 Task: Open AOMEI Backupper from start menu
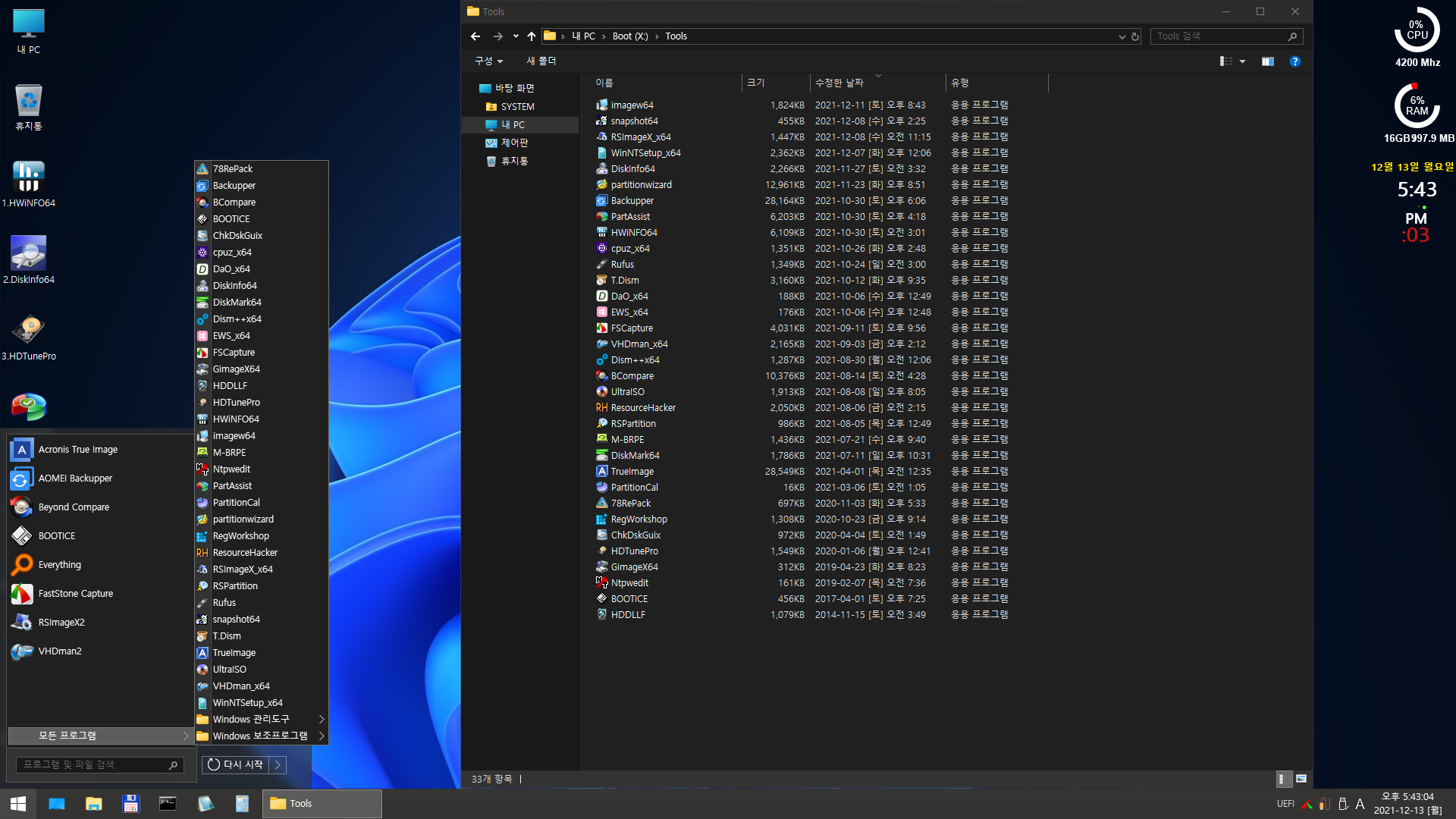[100, 479]
